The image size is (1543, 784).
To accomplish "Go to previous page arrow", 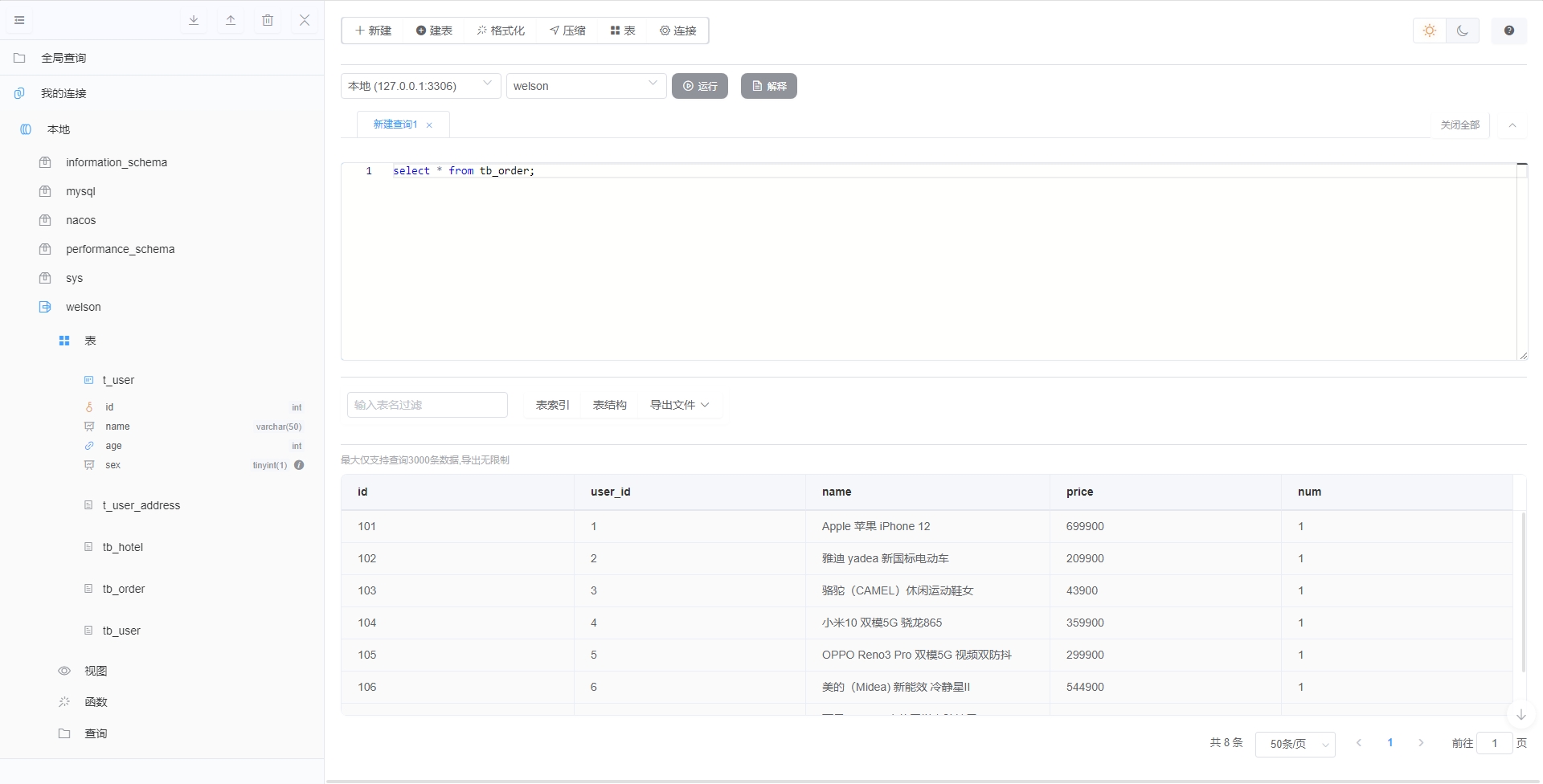I will coord(1359,743).
